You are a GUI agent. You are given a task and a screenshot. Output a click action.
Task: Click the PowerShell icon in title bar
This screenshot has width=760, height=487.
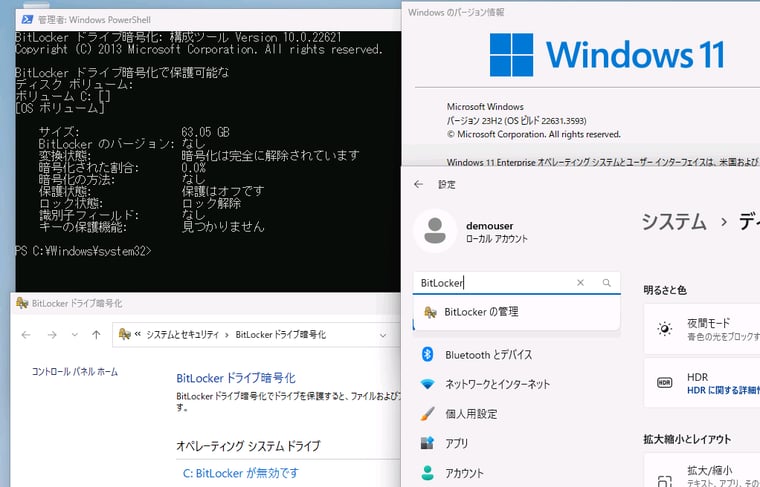click(27, 20)
